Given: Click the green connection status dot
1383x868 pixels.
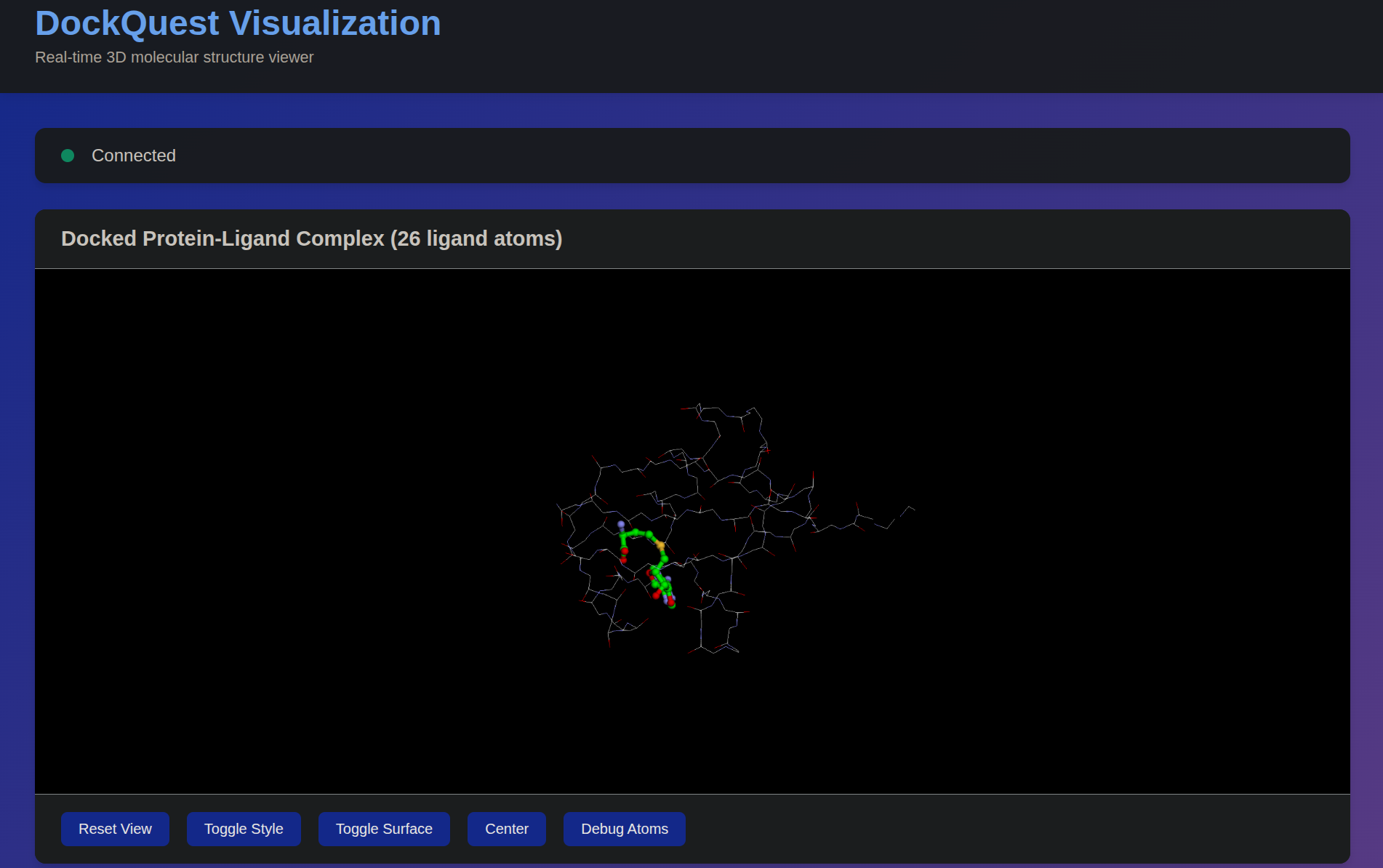Looking at the screenshot, I should tap(68, 156).
